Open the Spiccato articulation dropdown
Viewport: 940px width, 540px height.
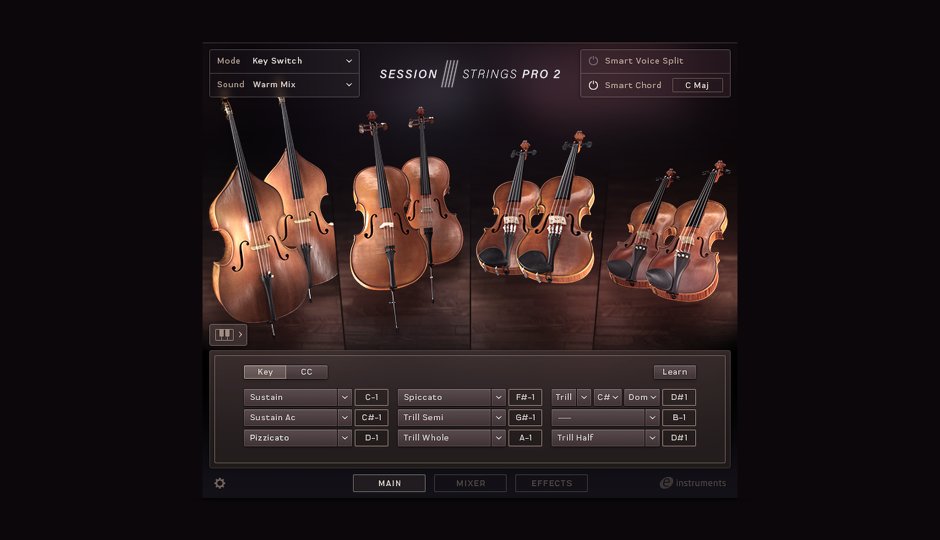click(x=452, y=397)
